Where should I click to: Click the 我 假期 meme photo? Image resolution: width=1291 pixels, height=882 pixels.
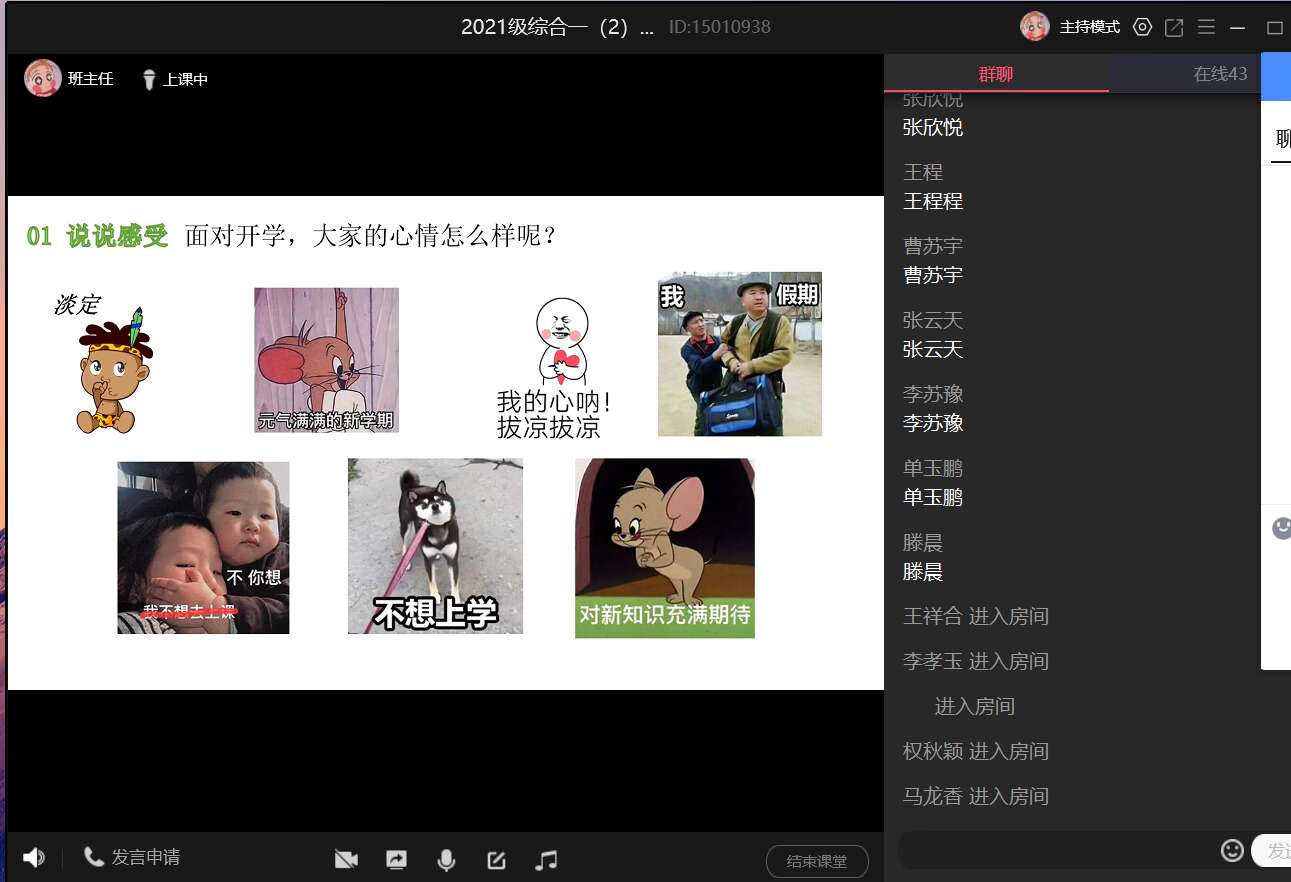pos(740,354)
